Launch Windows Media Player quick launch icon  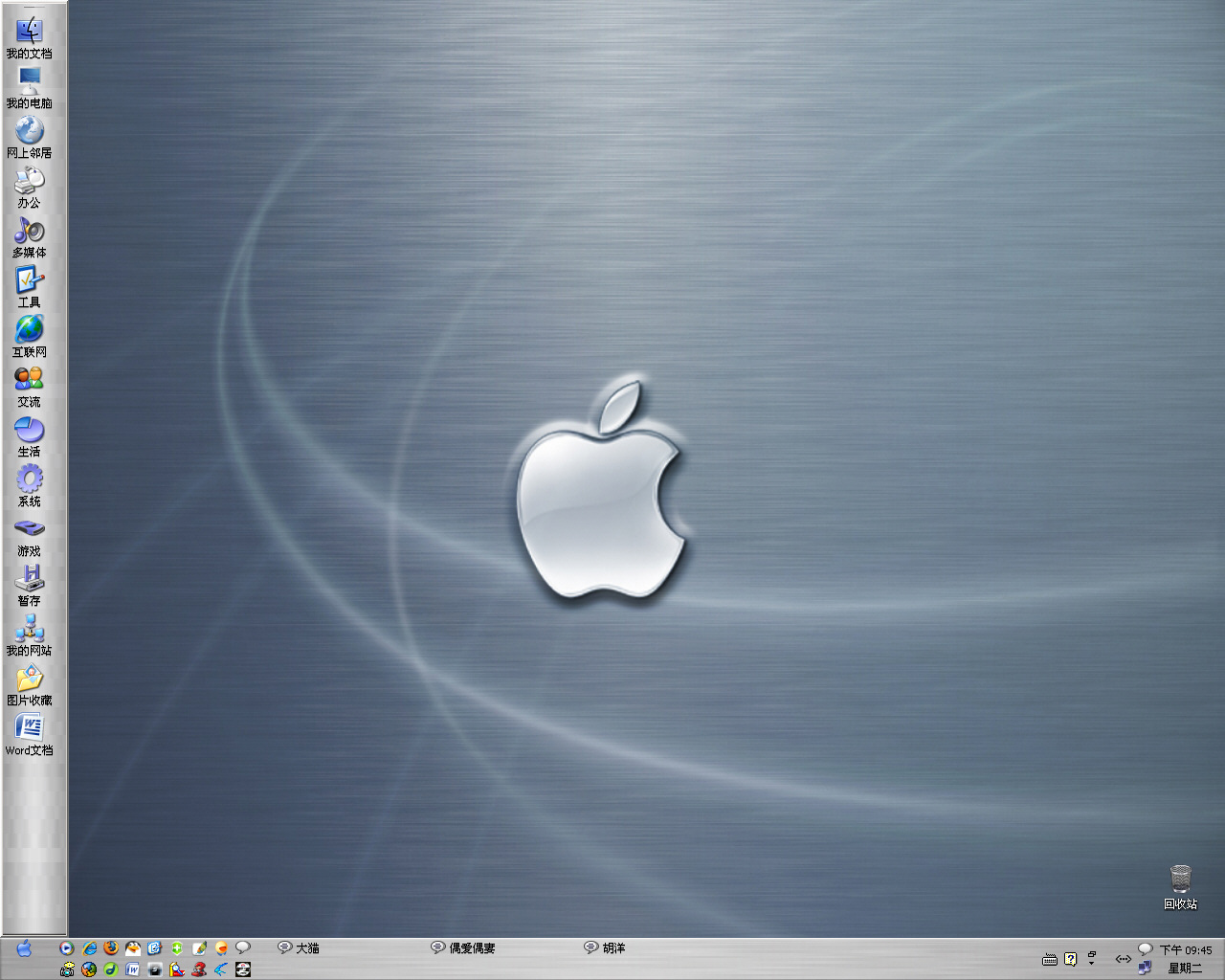click(67, 947)
